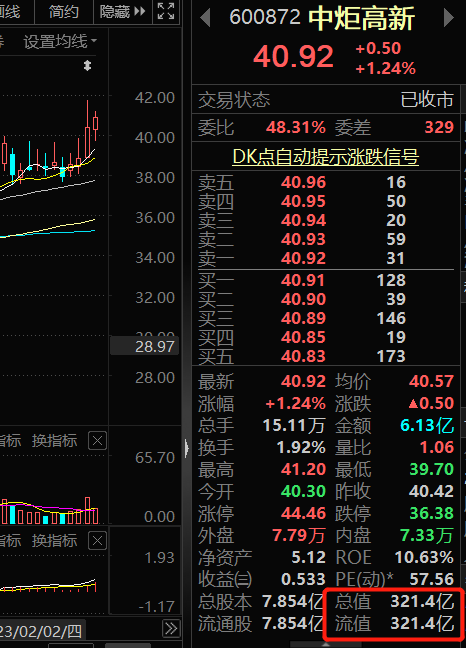This screenshot has height=648, width=466.
Task: Close the second indicator panel X
Action: pyautogui.click(x=97, y=541)
